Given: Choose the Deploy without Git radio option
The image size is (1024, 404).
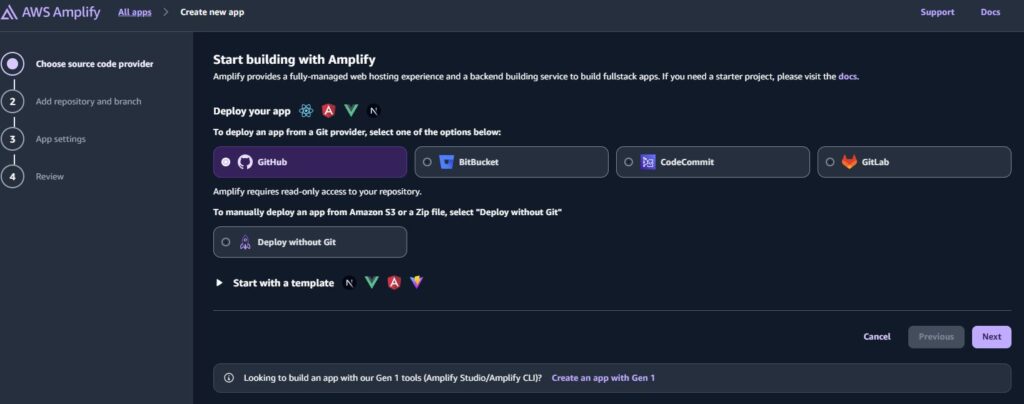Looking at the screenshot, I should pos(226,242).
